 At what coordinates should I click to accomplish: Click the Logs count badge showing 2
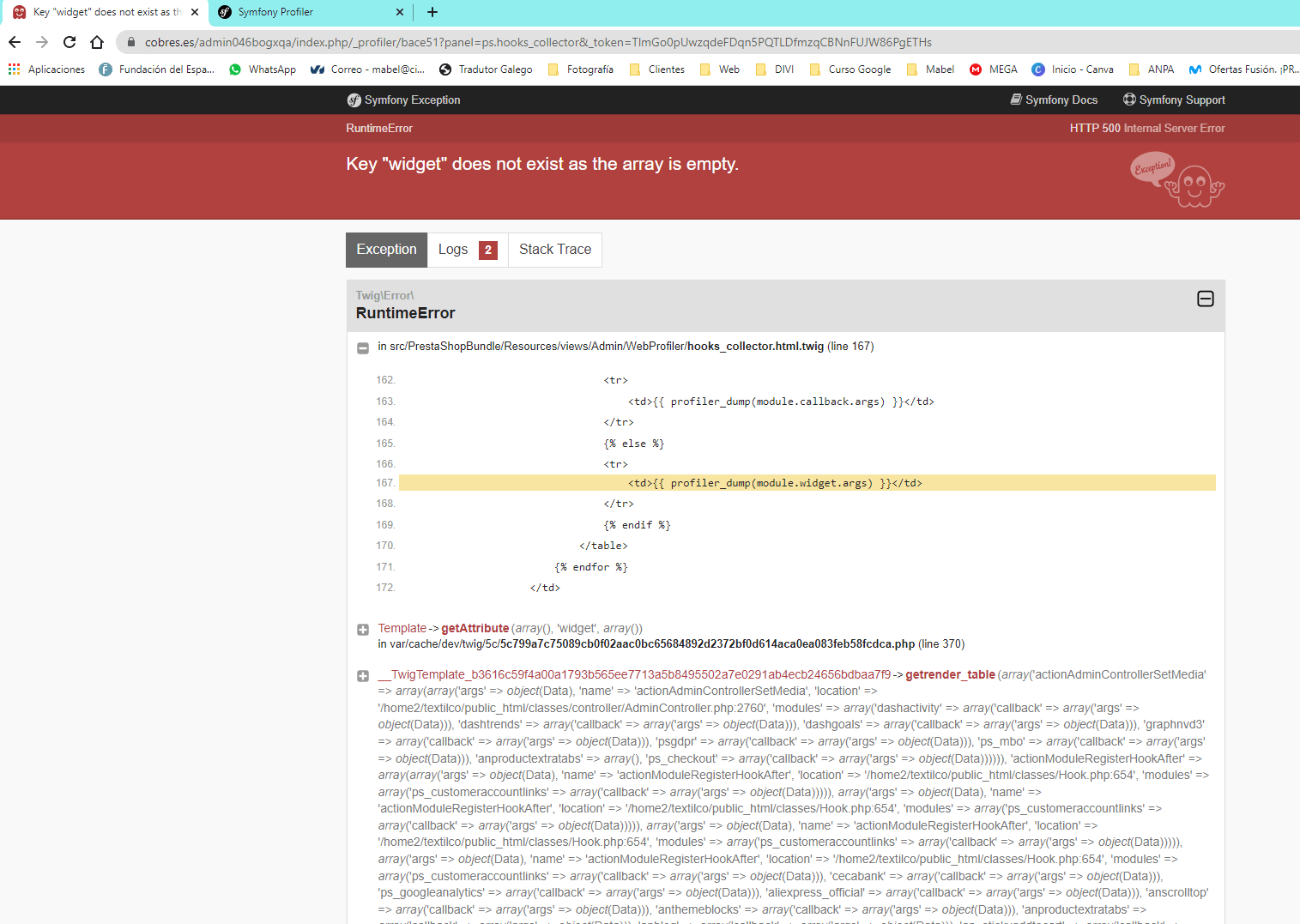(488, 251)
